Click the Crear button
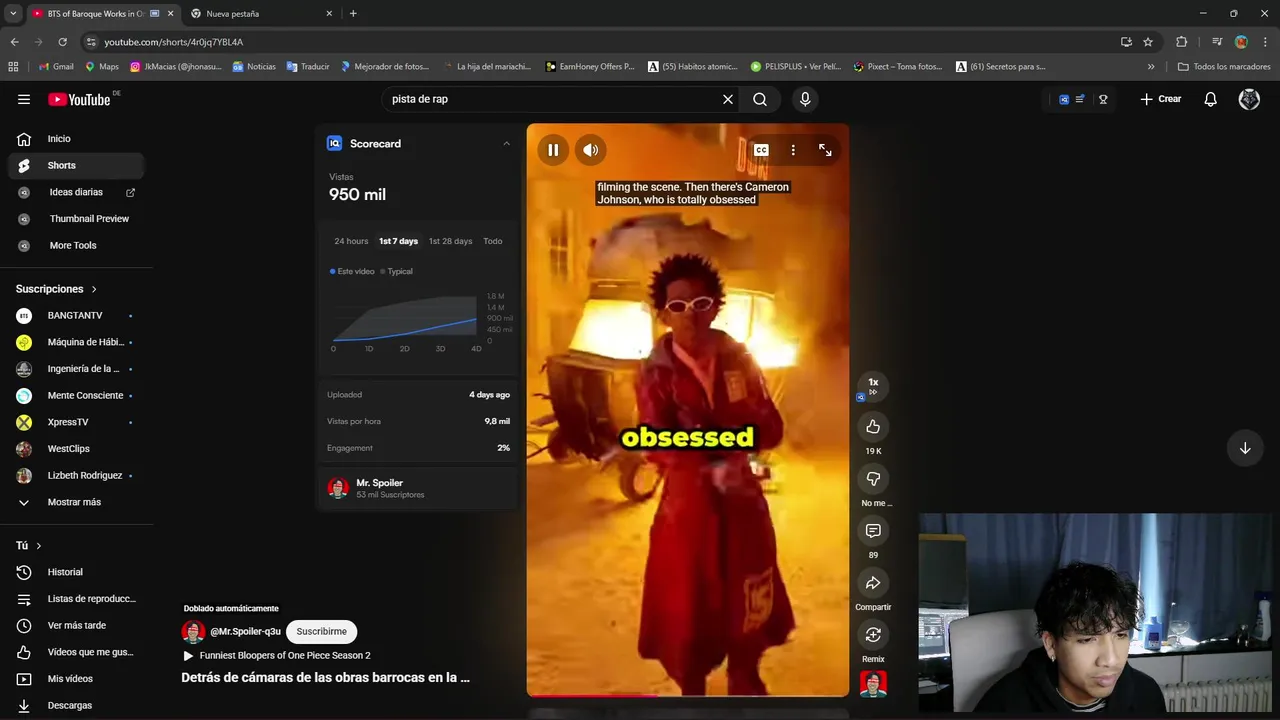The image size is (1280, 720). click(1161, 99)
